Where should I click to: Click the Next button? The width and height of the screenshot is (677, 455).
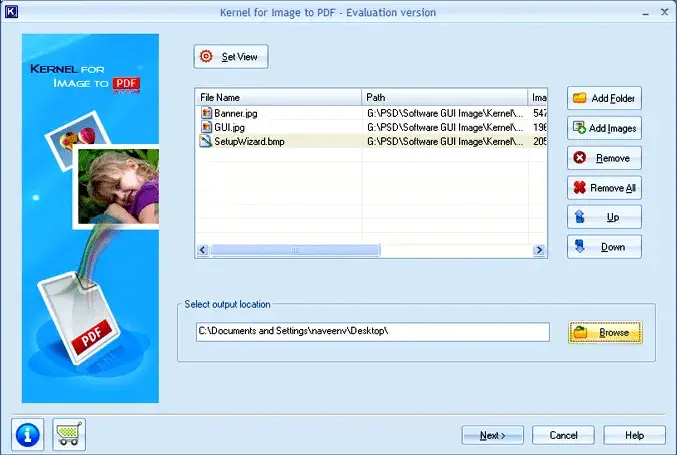(x=492, y=435)
